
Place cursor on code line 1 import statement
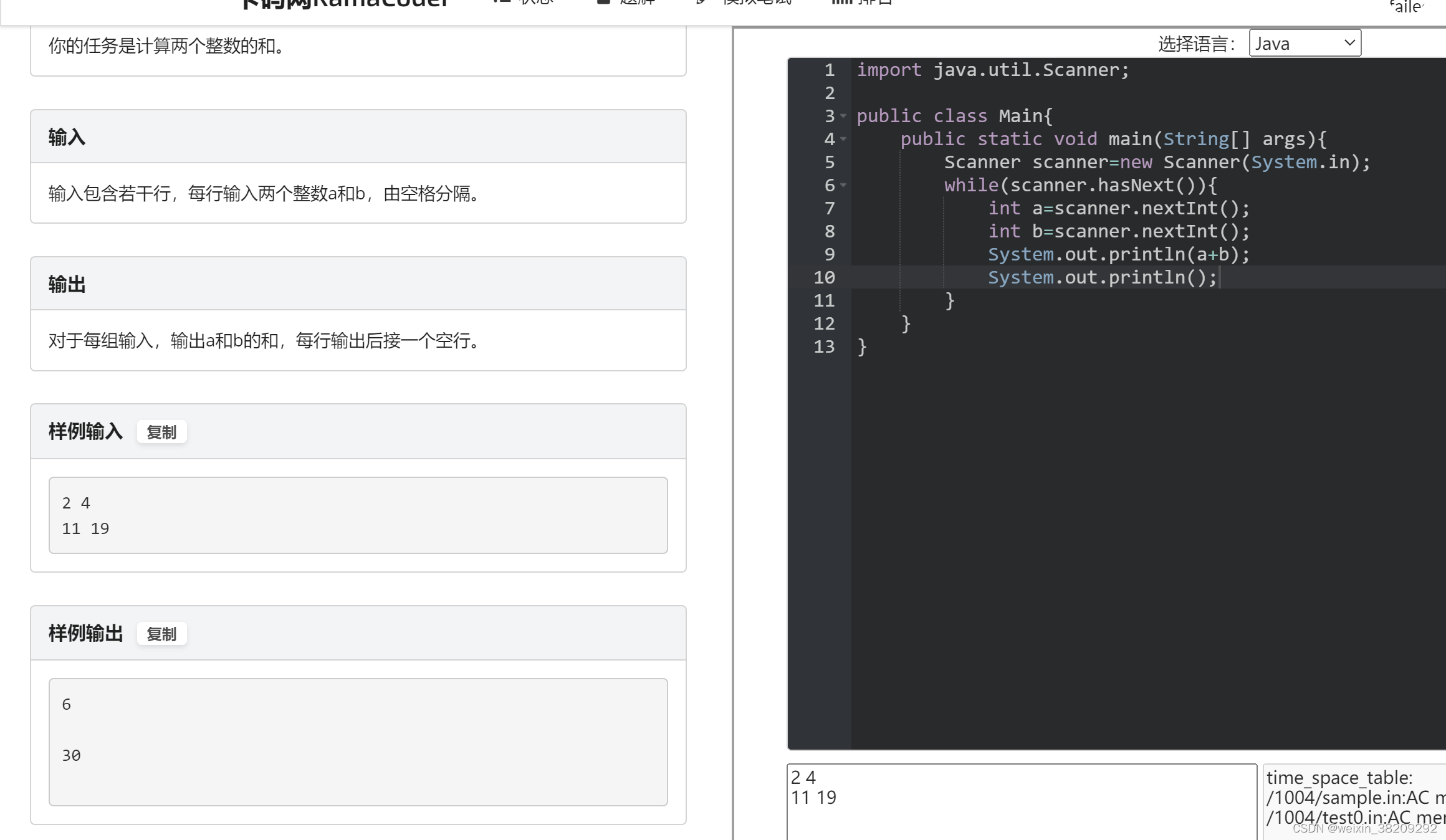click(x=993, y=70)
